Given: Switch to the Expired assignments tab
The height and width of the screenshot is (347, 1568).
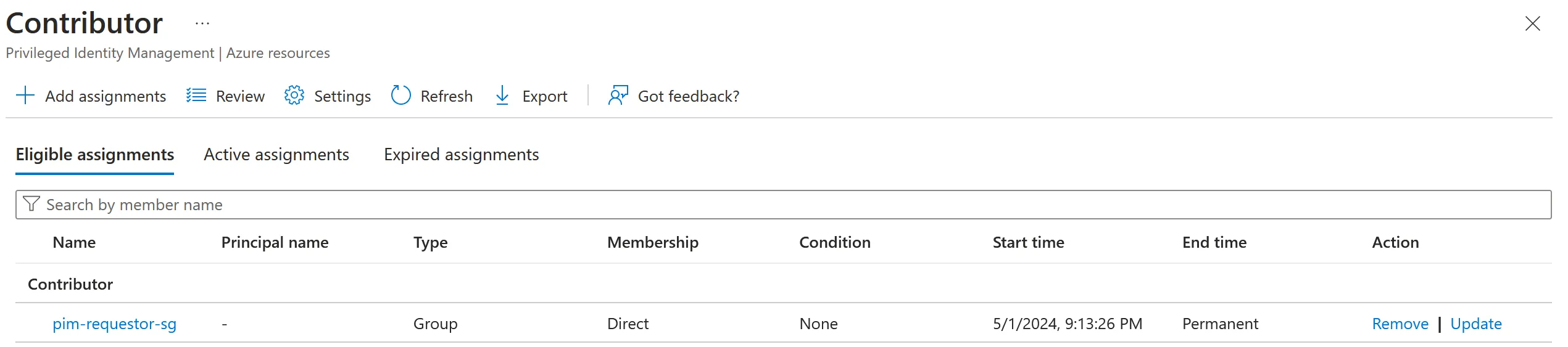Looking at the screenshot, I should coord(461,155).
